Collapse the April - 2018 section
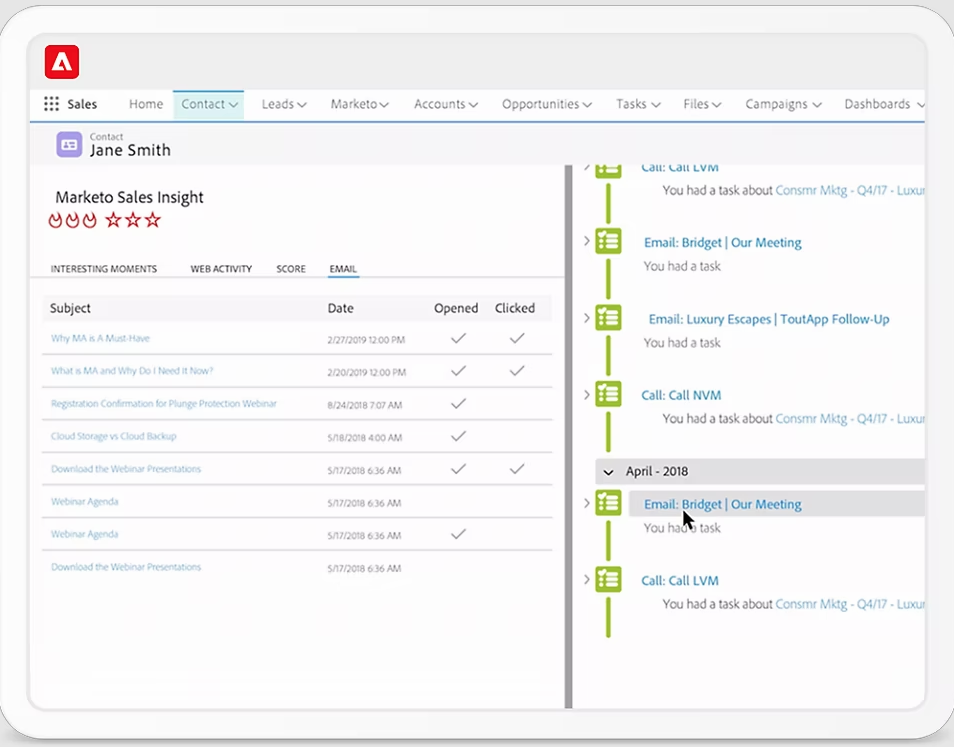The width and height of the screenshot is (954, 747). [x=608, y=472]
